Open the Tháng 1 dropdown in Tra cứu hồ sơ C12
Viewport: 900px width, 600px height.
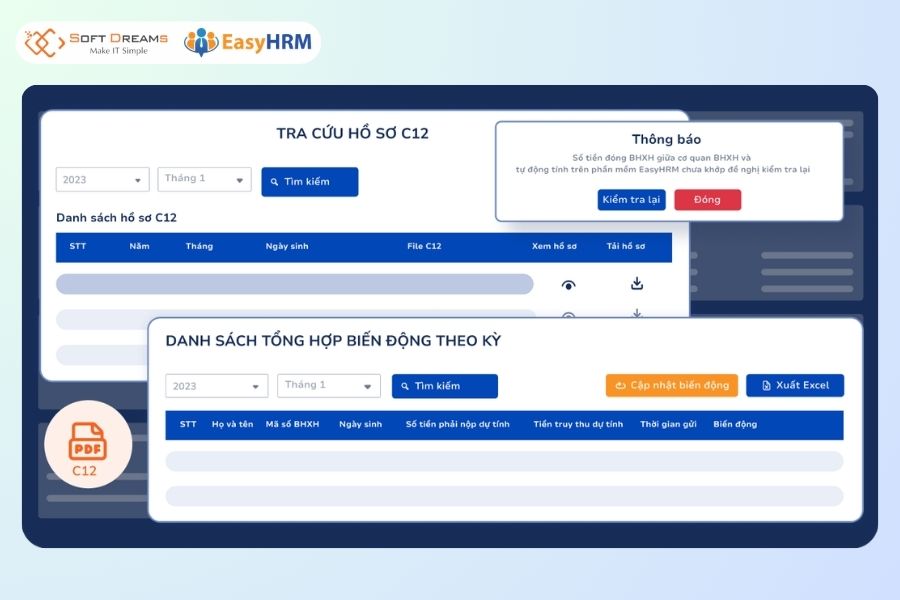coord(204,179)
